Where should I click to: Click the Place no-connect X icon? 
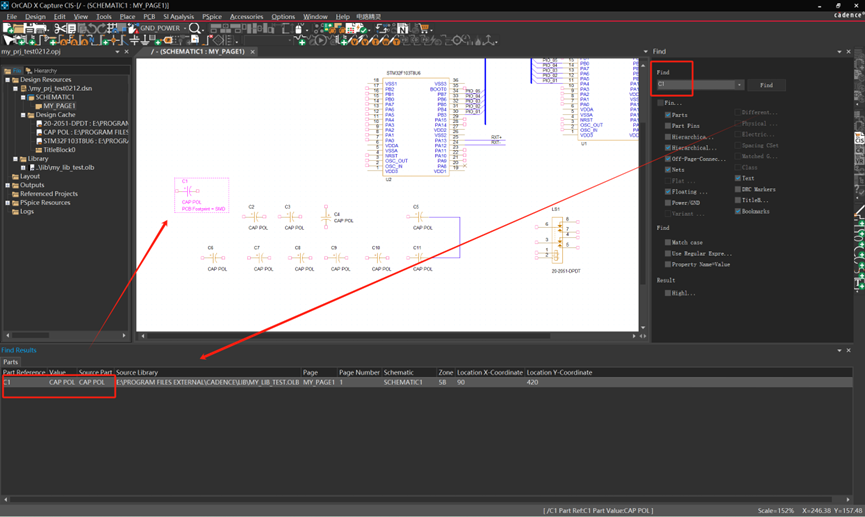click(209, 40)
